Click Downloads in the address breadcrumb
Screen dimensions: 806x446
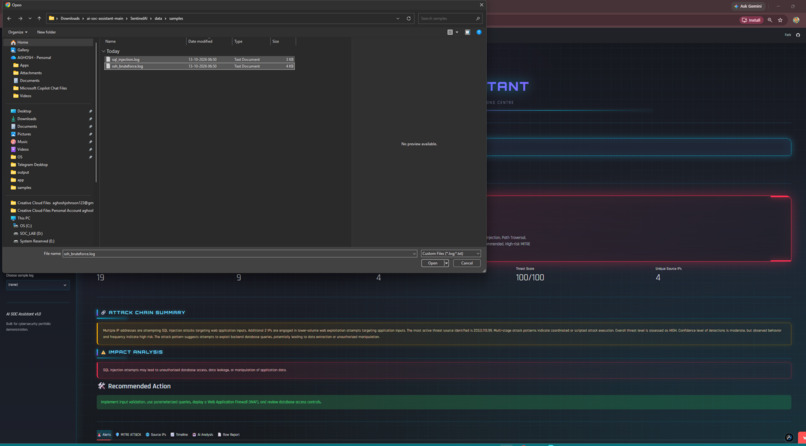(x=70, y=18)
